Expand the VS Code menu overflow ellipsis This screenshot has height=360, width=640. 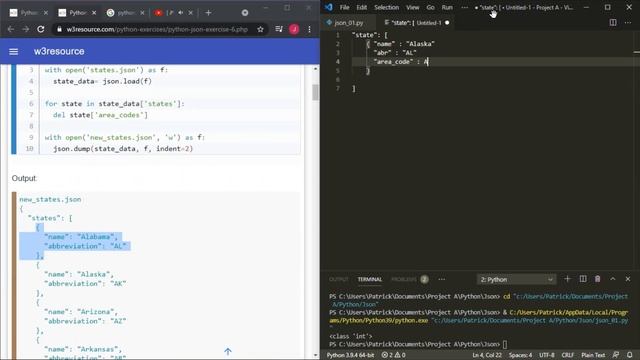click(x=464, y=7)
